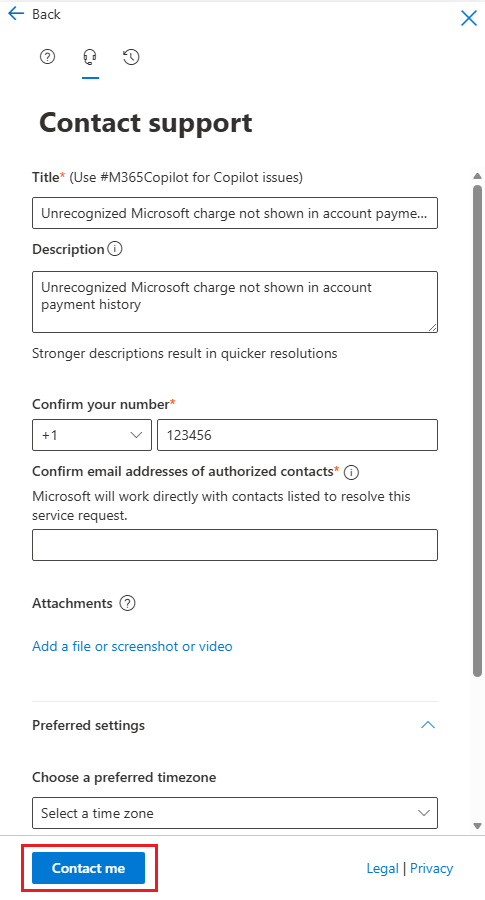Click the Description text area

pos(235,302)
